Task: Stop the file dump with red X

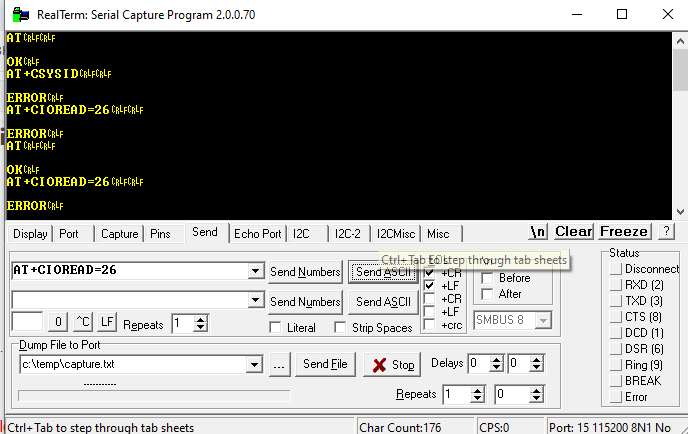Action: [x=392, y=365]
